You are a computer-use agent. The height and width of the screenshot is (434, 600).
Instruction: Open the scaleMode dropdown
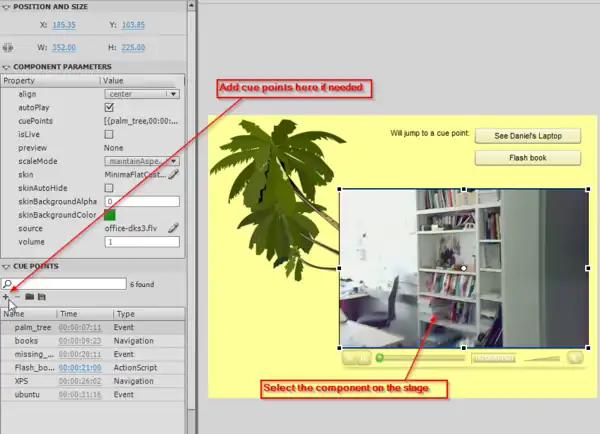click(141, 160)
